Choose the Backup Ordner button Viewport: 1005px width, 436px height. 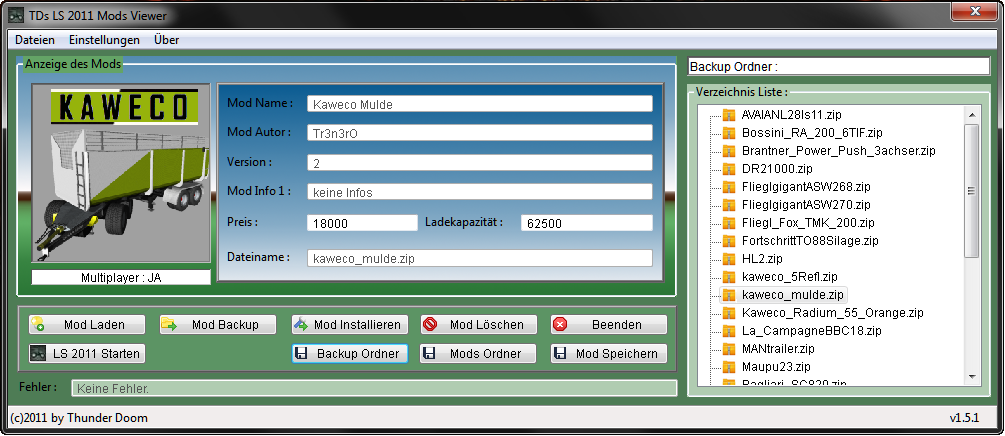349,353
